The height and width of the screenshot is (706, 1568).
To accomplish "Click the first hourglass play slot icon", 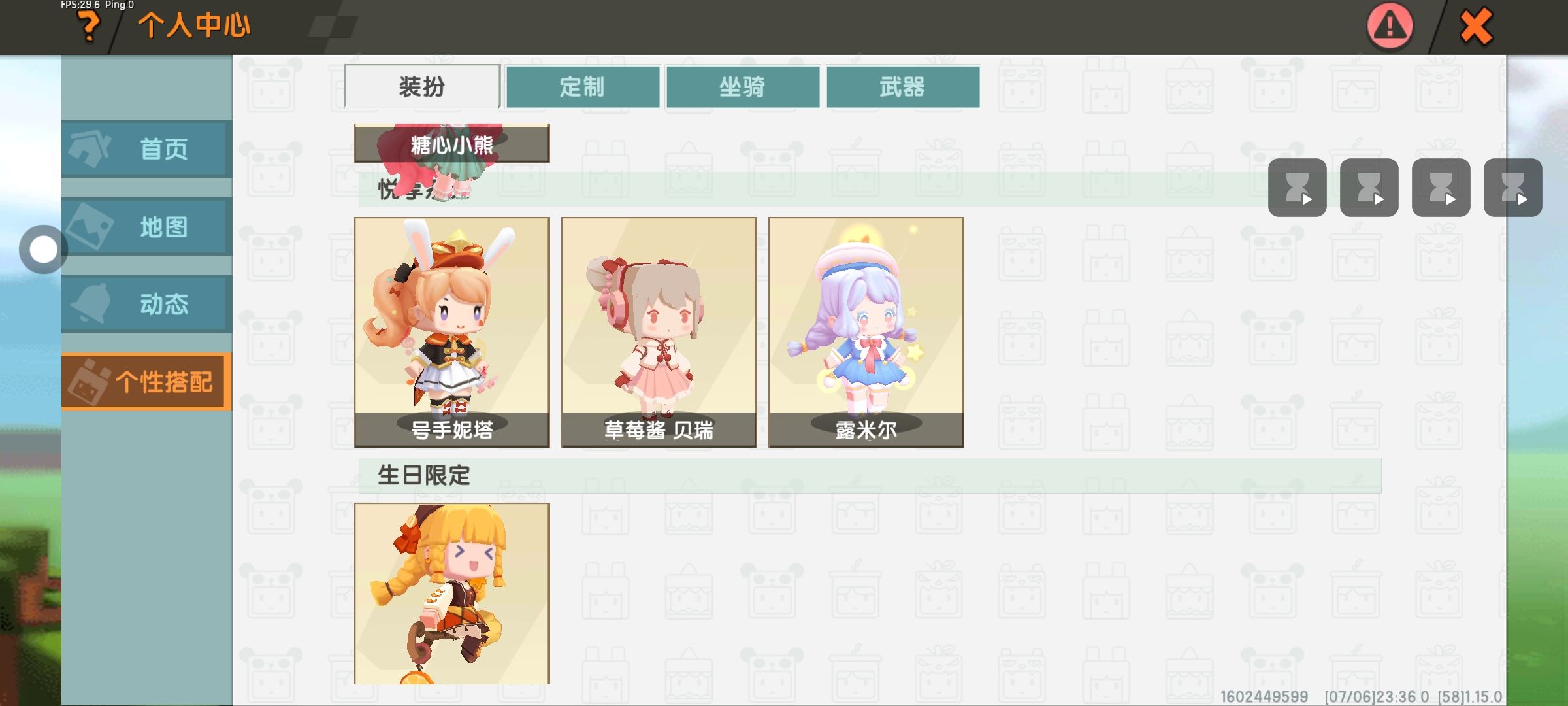I will point(1298,188).
